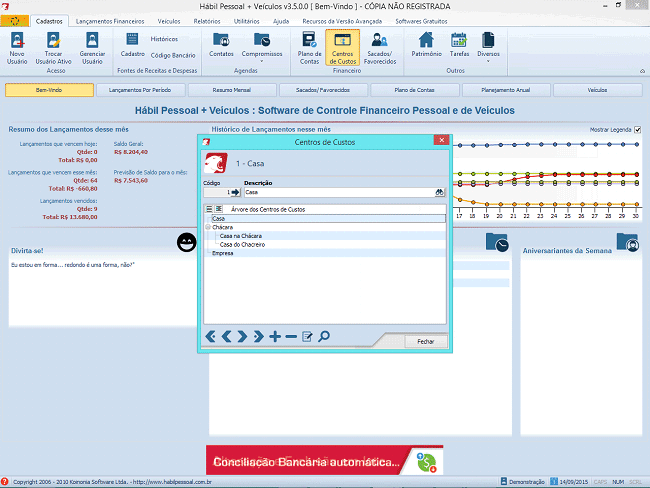This screenshot has height=488, width=650.
Task: Close the Centros de Custos dialog
Action: point(441,140)
